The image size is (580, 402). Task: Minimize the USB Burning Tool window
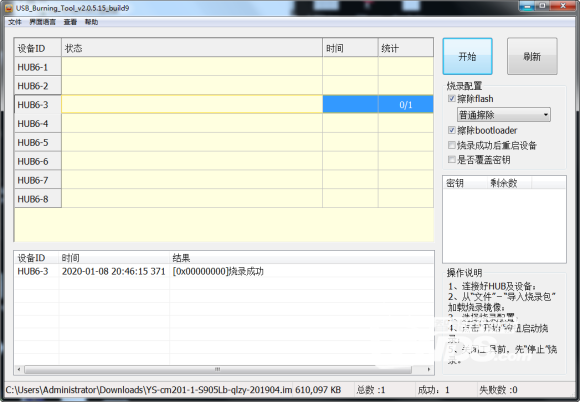click(527, 6)
